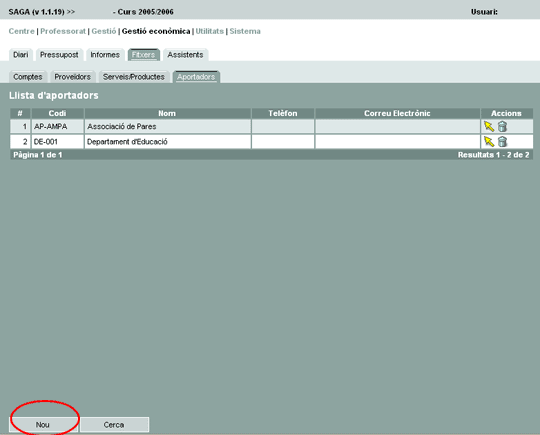Click the Cerca button
540x435 pixels.
click(x=114, y=425)
